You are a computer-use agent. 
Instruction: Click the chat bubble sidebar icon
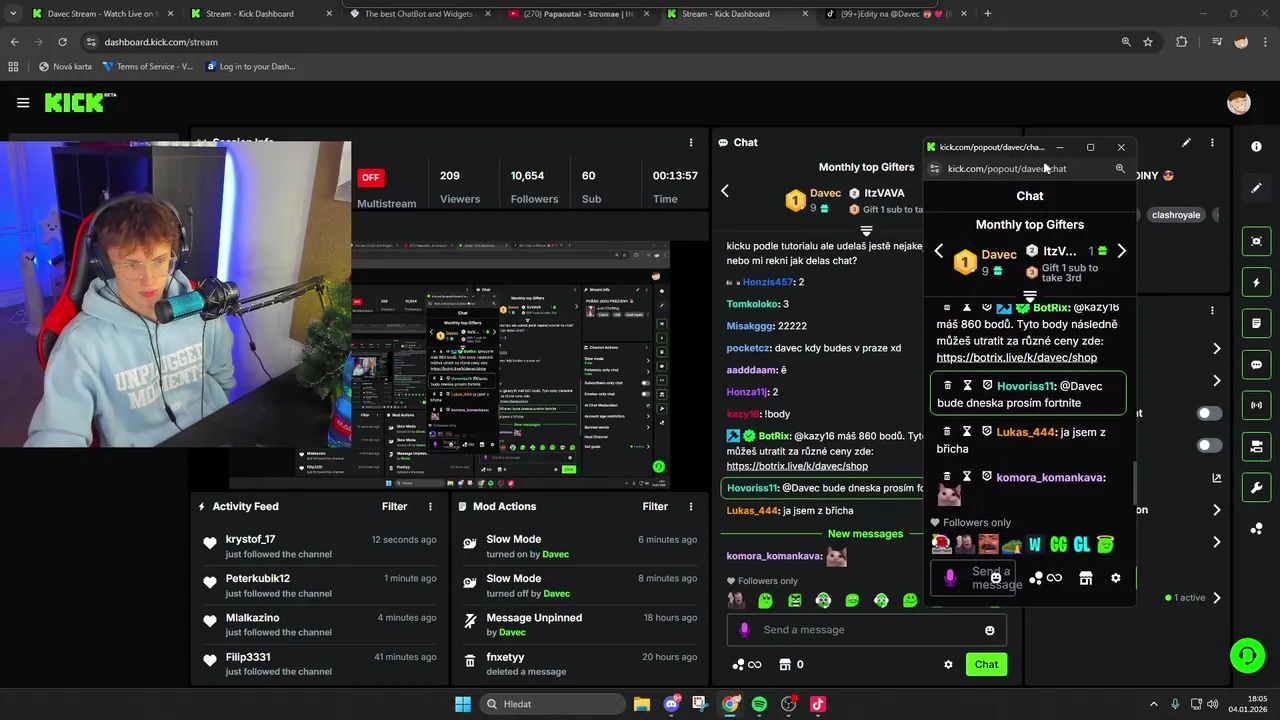[1256, 365]
